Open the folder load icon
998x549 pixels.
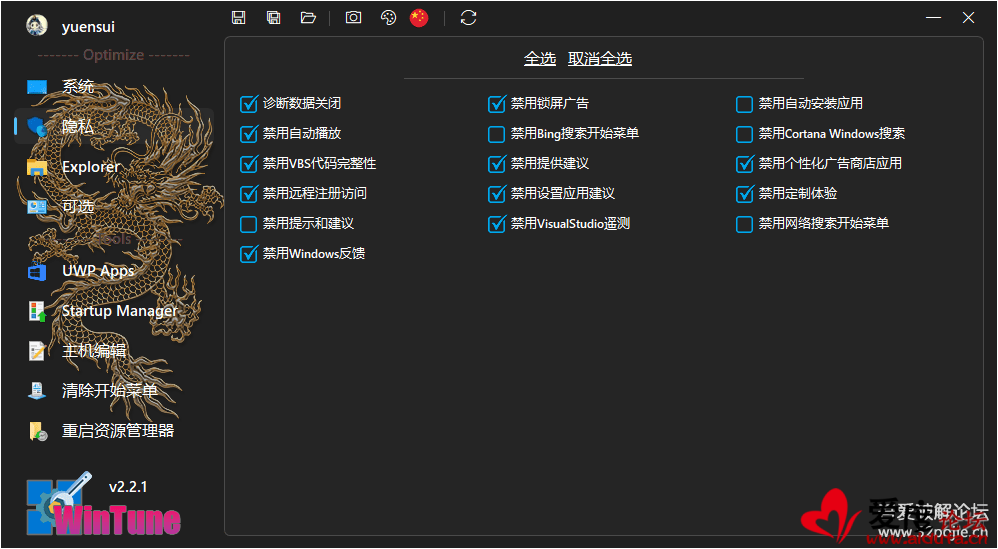(309, 18)
